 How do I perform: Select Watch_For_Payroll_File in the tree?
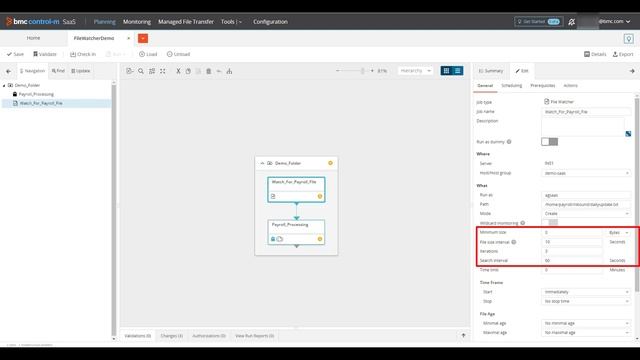[x=41, y=103]
